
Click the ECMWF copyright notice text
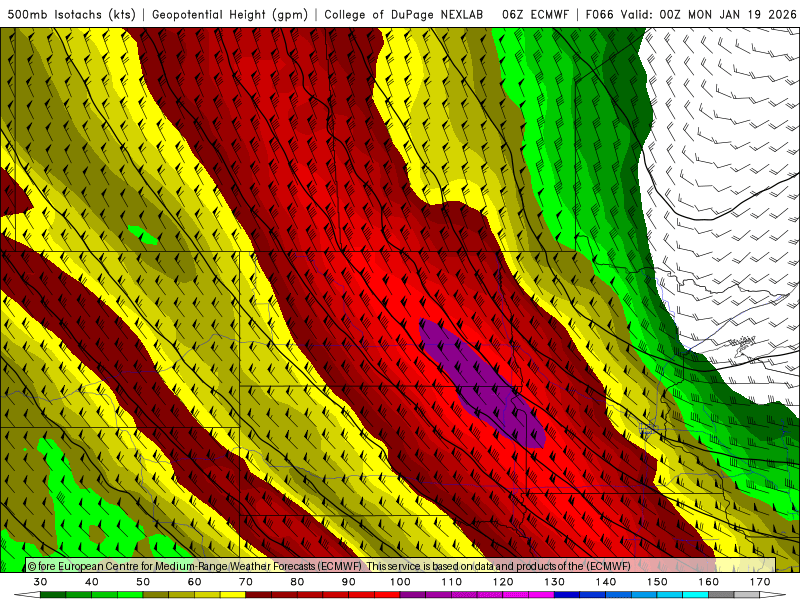tap(329, 566)
